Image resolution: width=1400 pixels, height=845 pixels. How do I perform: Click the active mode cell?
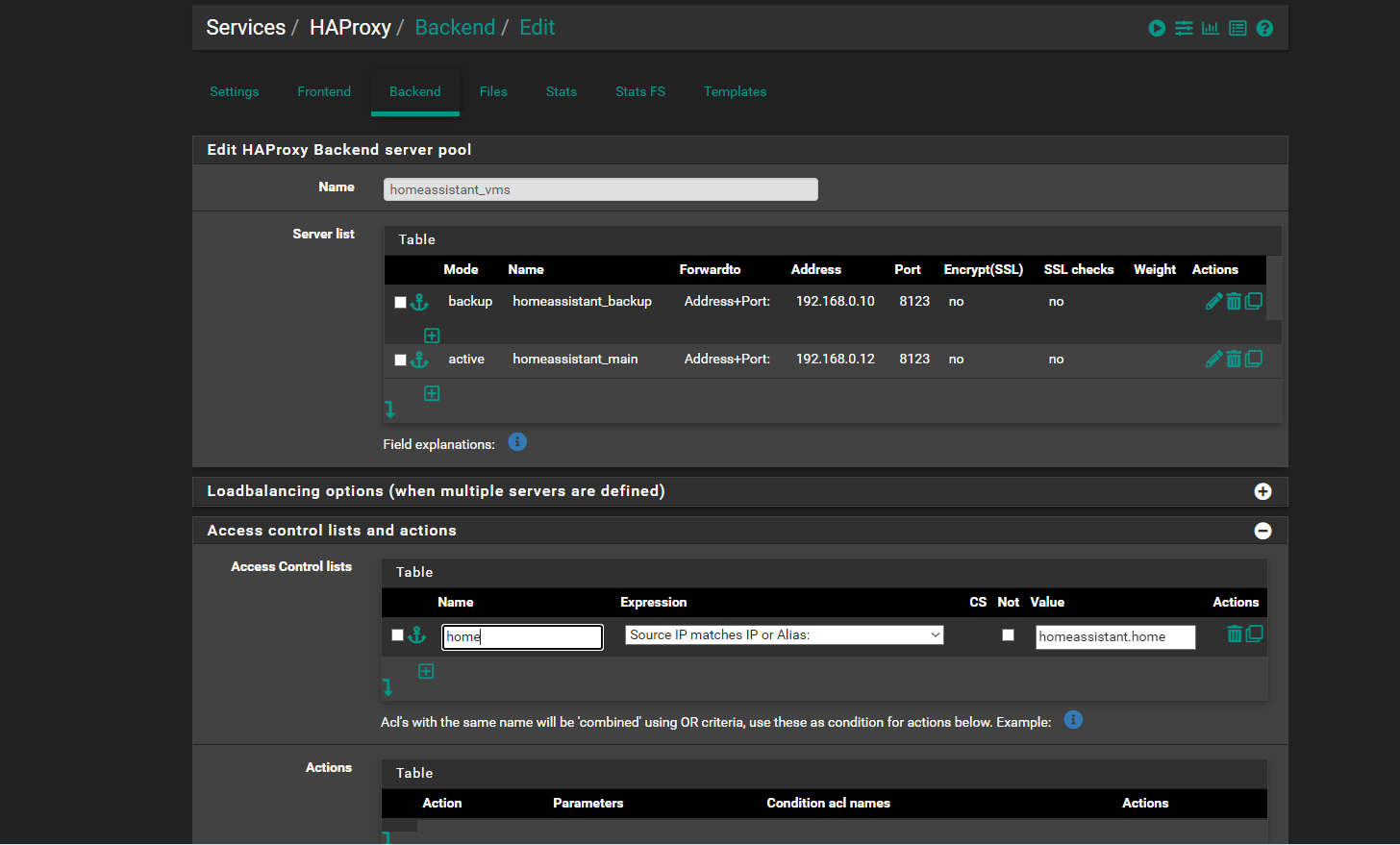coord(466,360)
